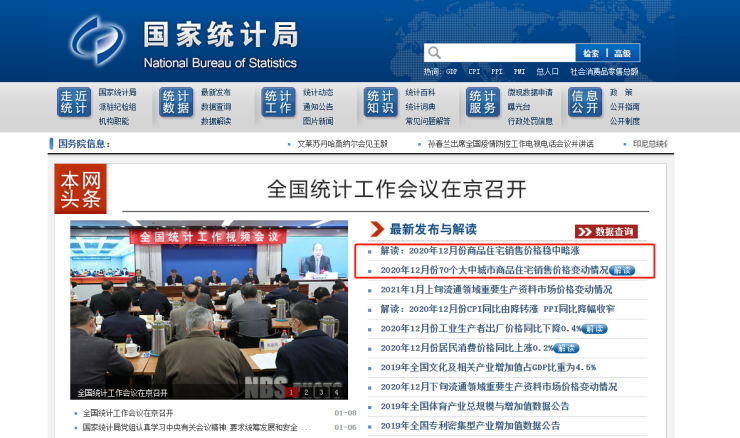Click the red 本网头条 badge
The height and width of the screenshot is (438, 740).
pyautogui.click(x=81, y=189)
